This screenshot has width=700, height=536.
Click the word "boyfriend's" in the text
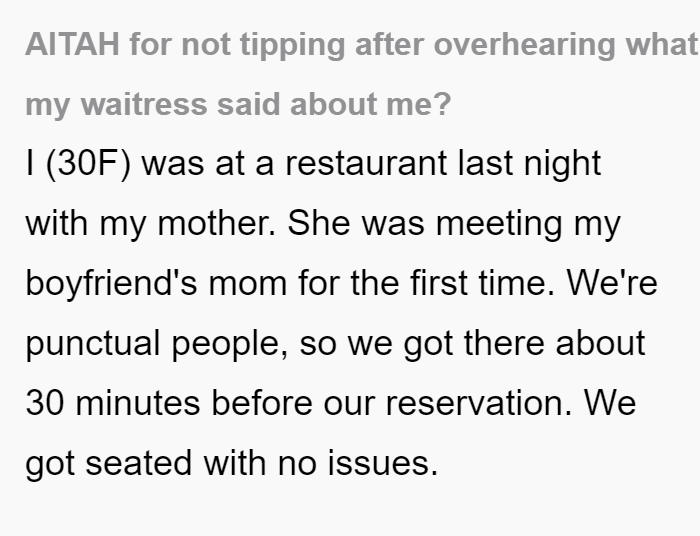[x=112, y=283]
